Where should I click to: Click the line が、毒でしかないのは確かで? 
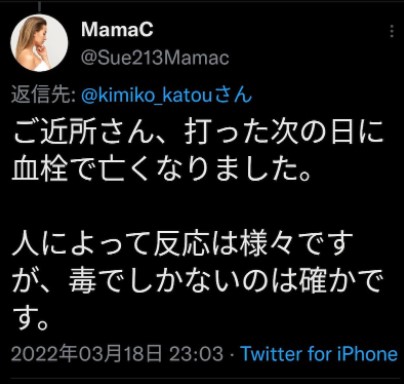click(197, 281)
